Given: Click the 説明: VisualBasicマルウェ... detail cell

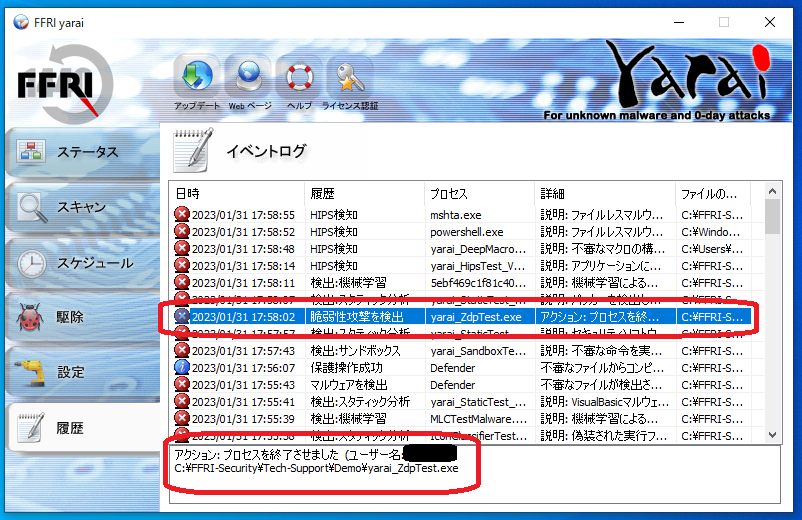Looking at the screenshot, I should (x=605, y=402).
